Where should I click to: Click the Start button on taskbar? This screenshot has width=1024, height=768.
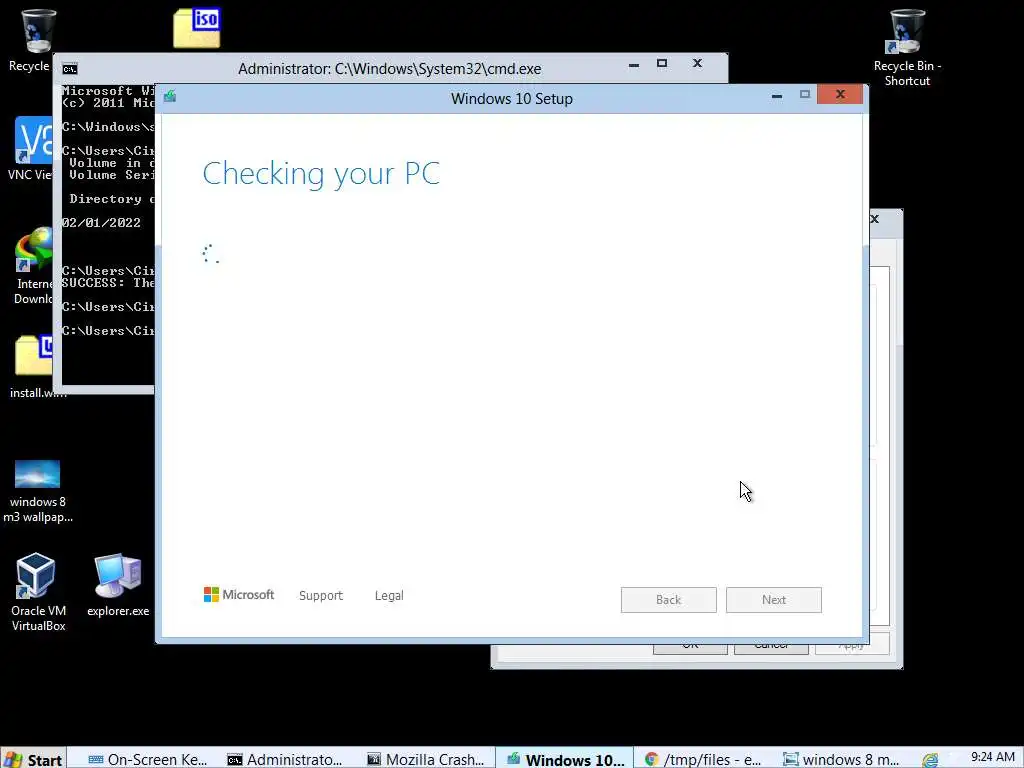33,759
